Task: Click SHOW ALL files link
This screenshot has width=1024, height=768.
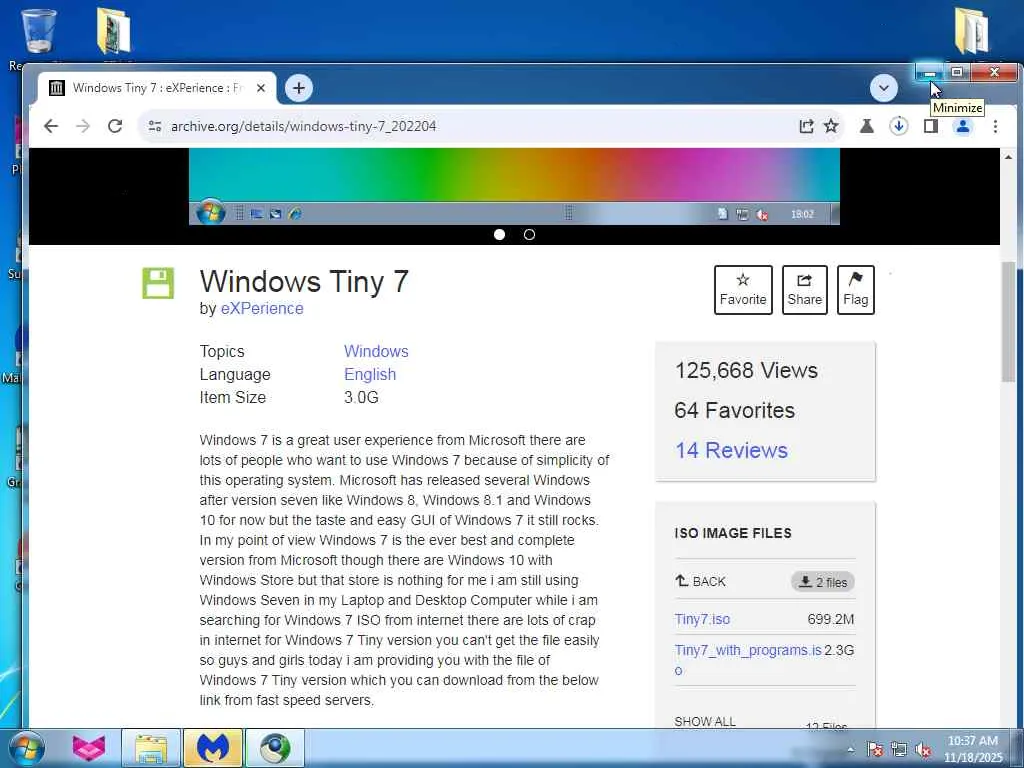Action: (705, 721)
